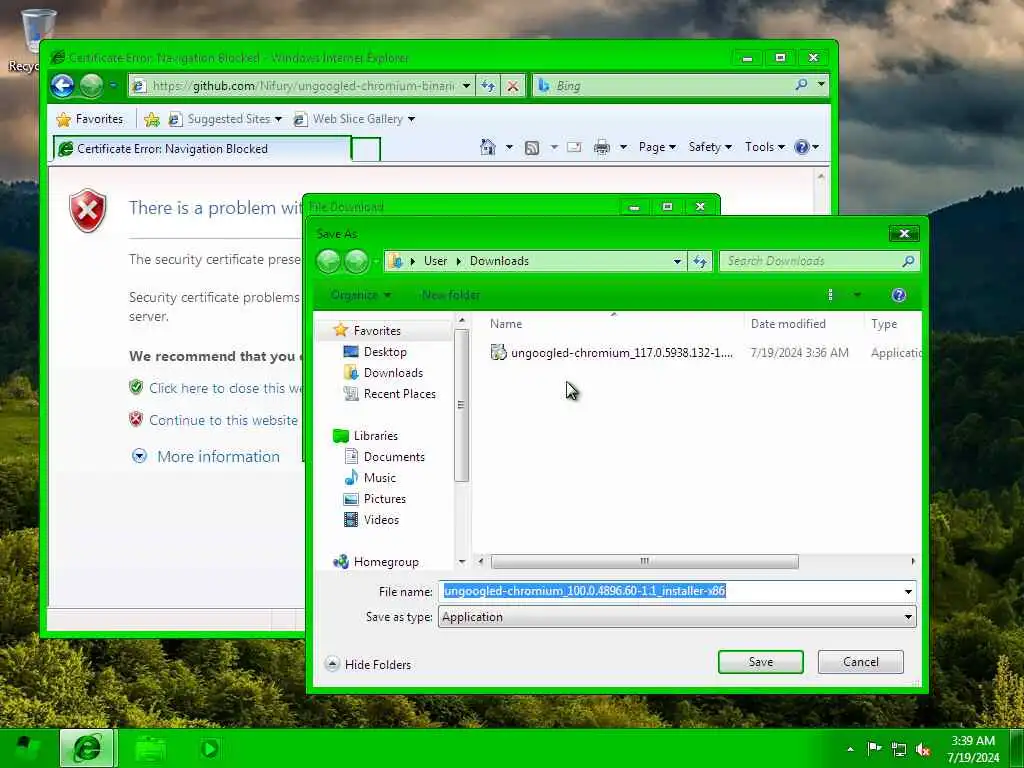The width and height of the screenshot is (1024, 768).
Task: Click the Save button
Action: click(760, 662)
